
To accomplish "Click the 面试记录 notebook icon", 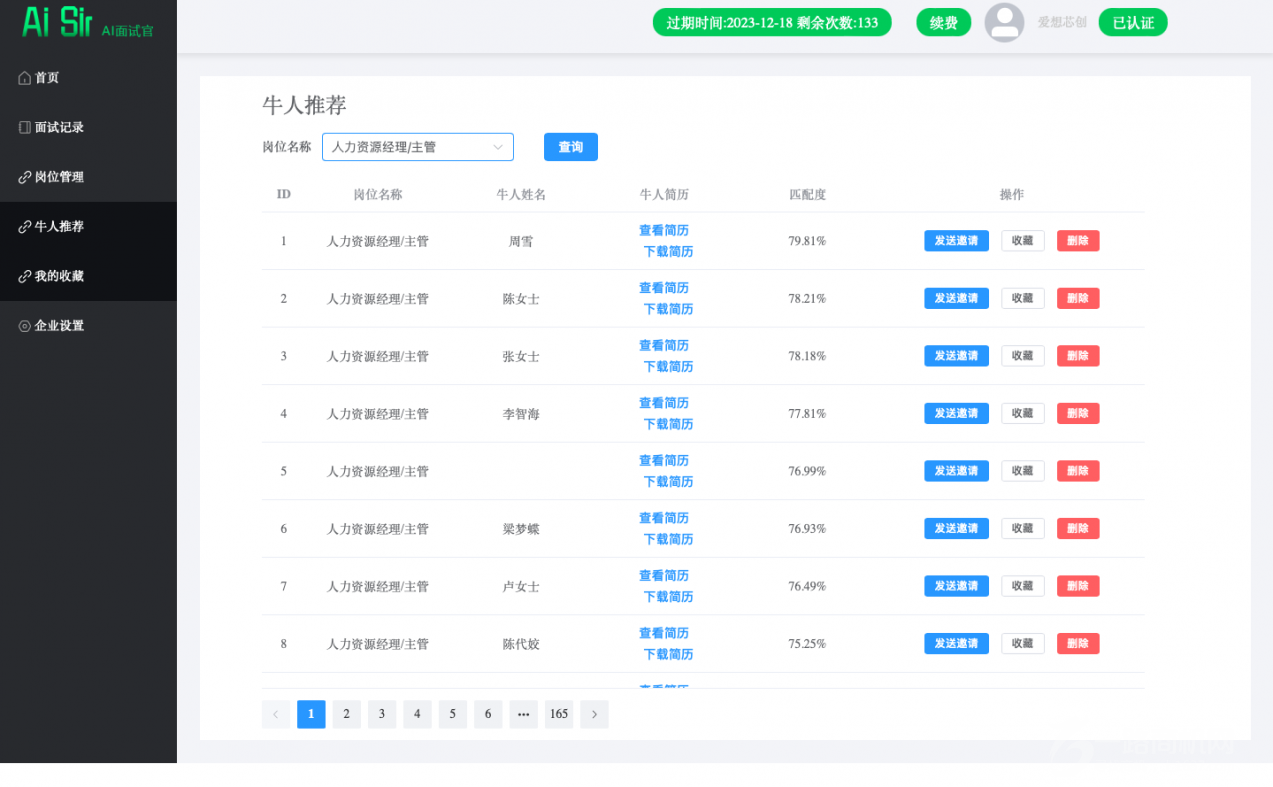I will [25, 128].
